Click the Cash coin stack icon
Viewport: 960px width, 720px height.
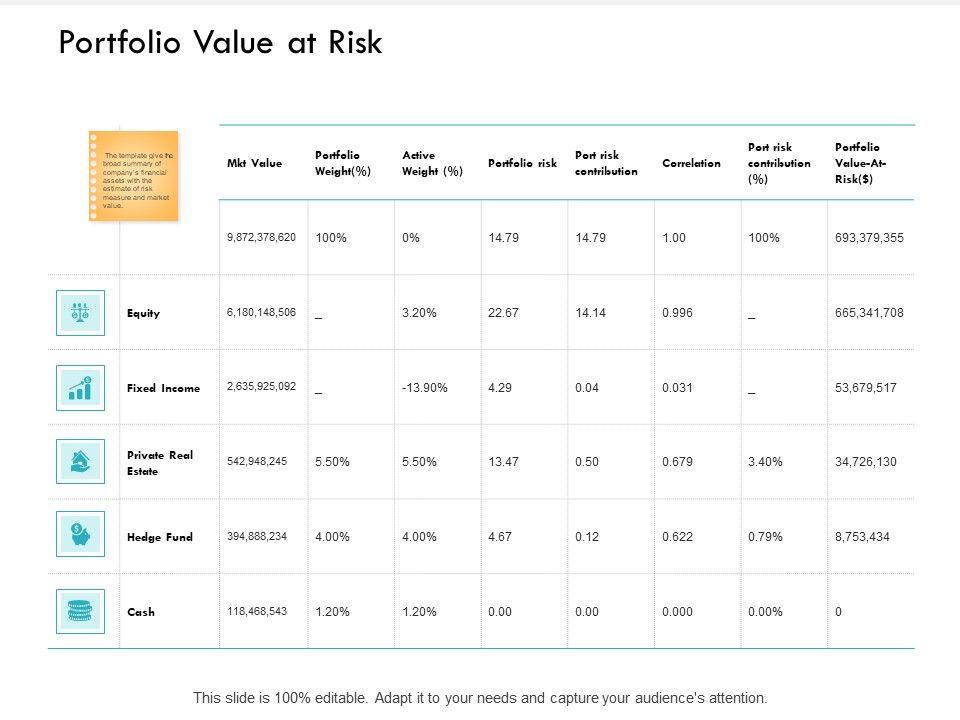[x=81, y=611]
